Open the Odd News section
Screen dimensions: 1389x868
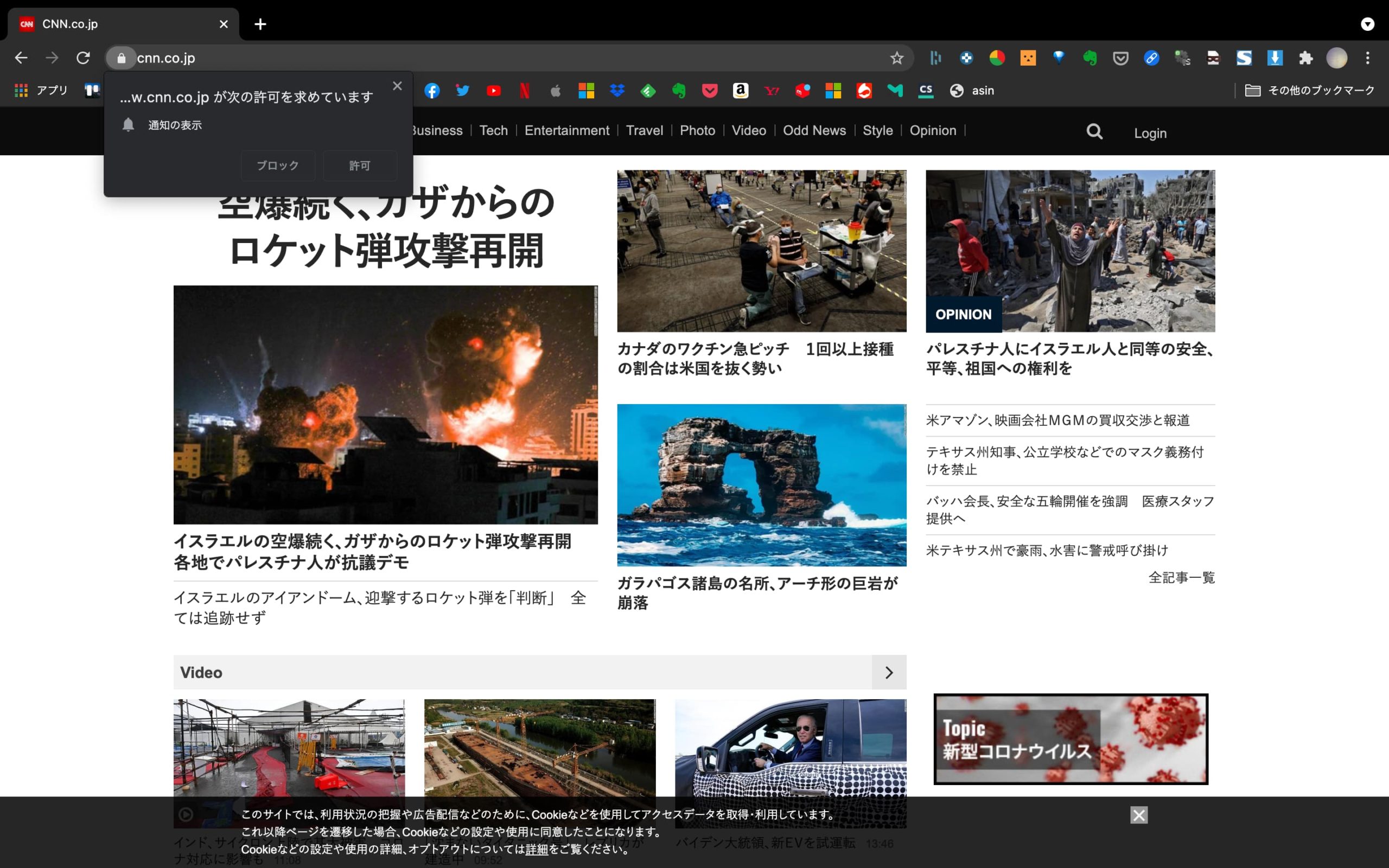tap(814, 130)
